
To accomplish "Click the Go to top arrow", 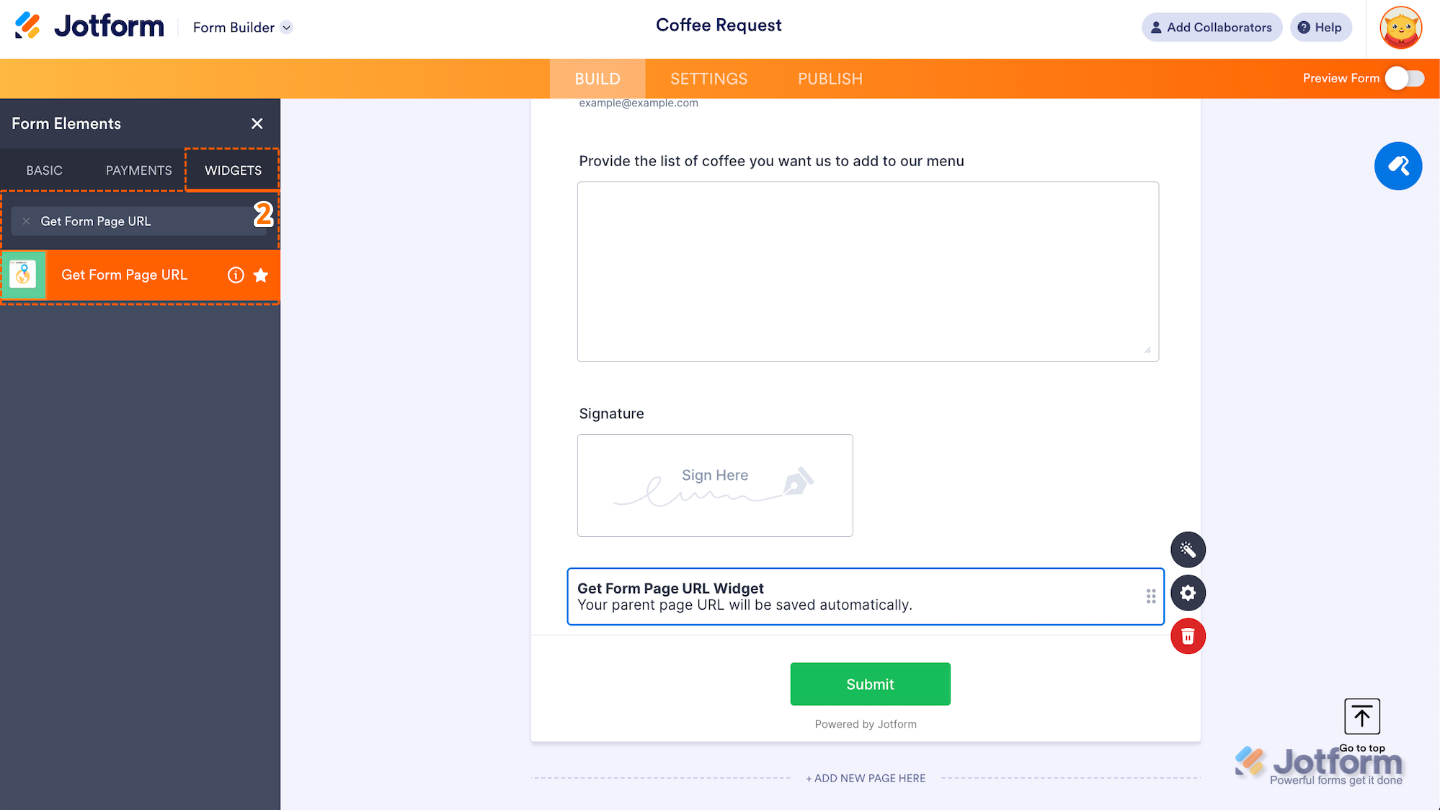I will pyautogui.click(x=1361, y=716).
